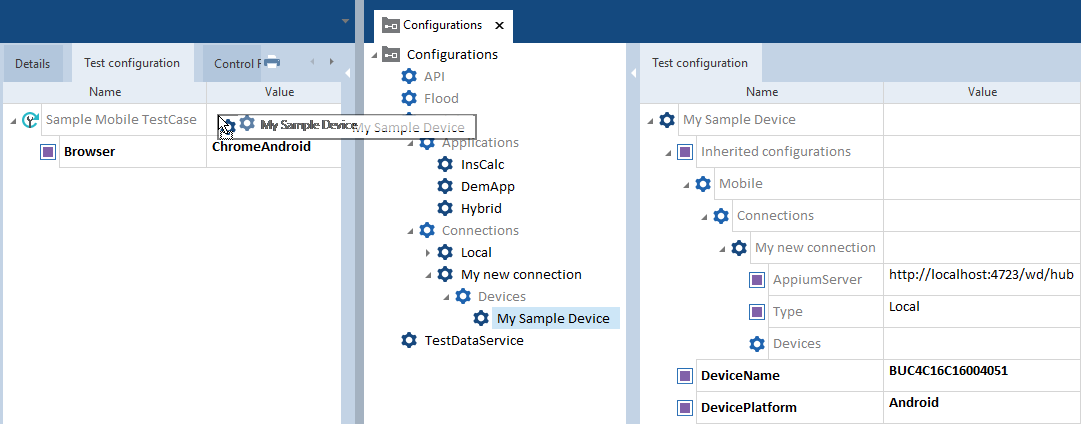The height and width of the screenshot is (424, 1081).
Task: Select the DevicePlatform row label
Action: (749, 407)
